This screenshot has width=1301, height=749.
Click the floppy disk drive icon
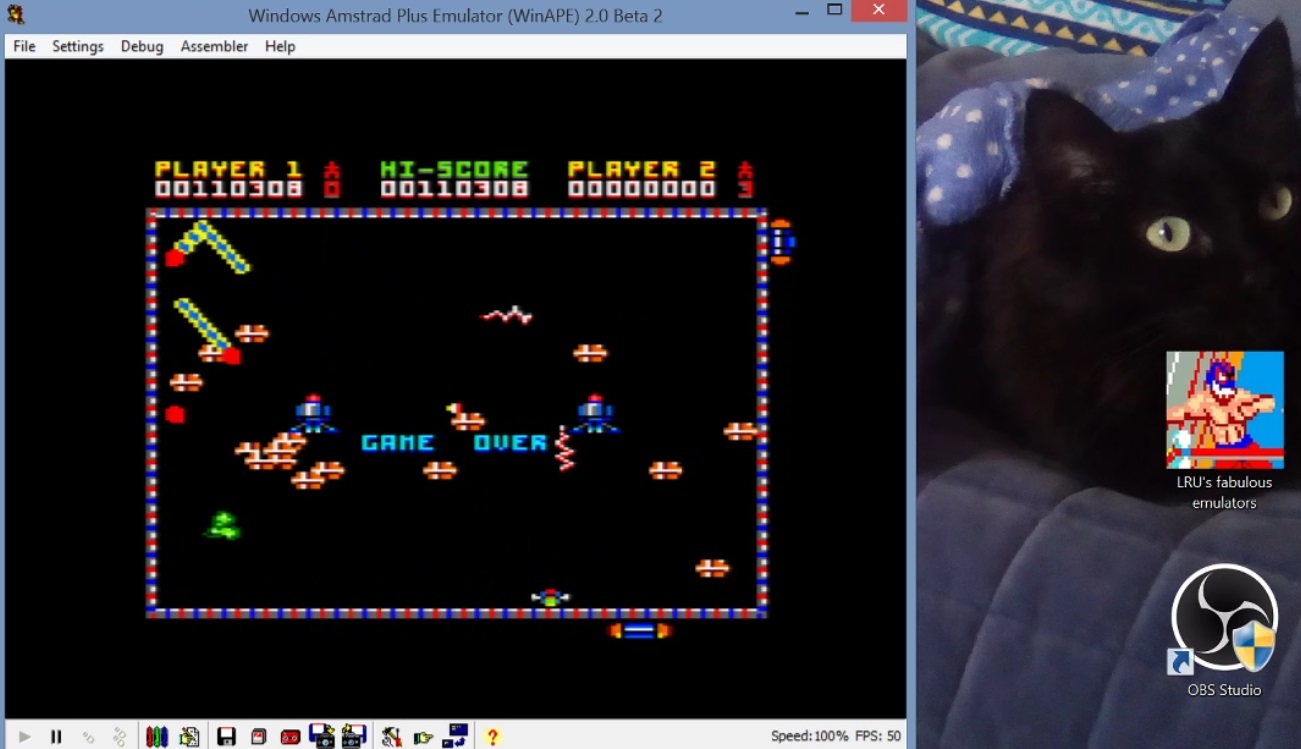(226, 737)
